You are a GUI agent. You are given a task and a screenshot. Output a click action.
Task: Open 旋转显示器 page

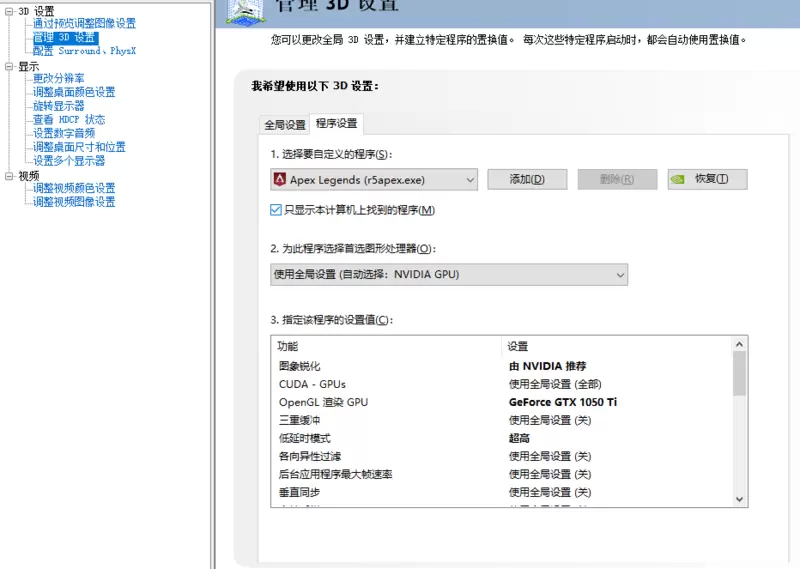[x=59, y=106]
